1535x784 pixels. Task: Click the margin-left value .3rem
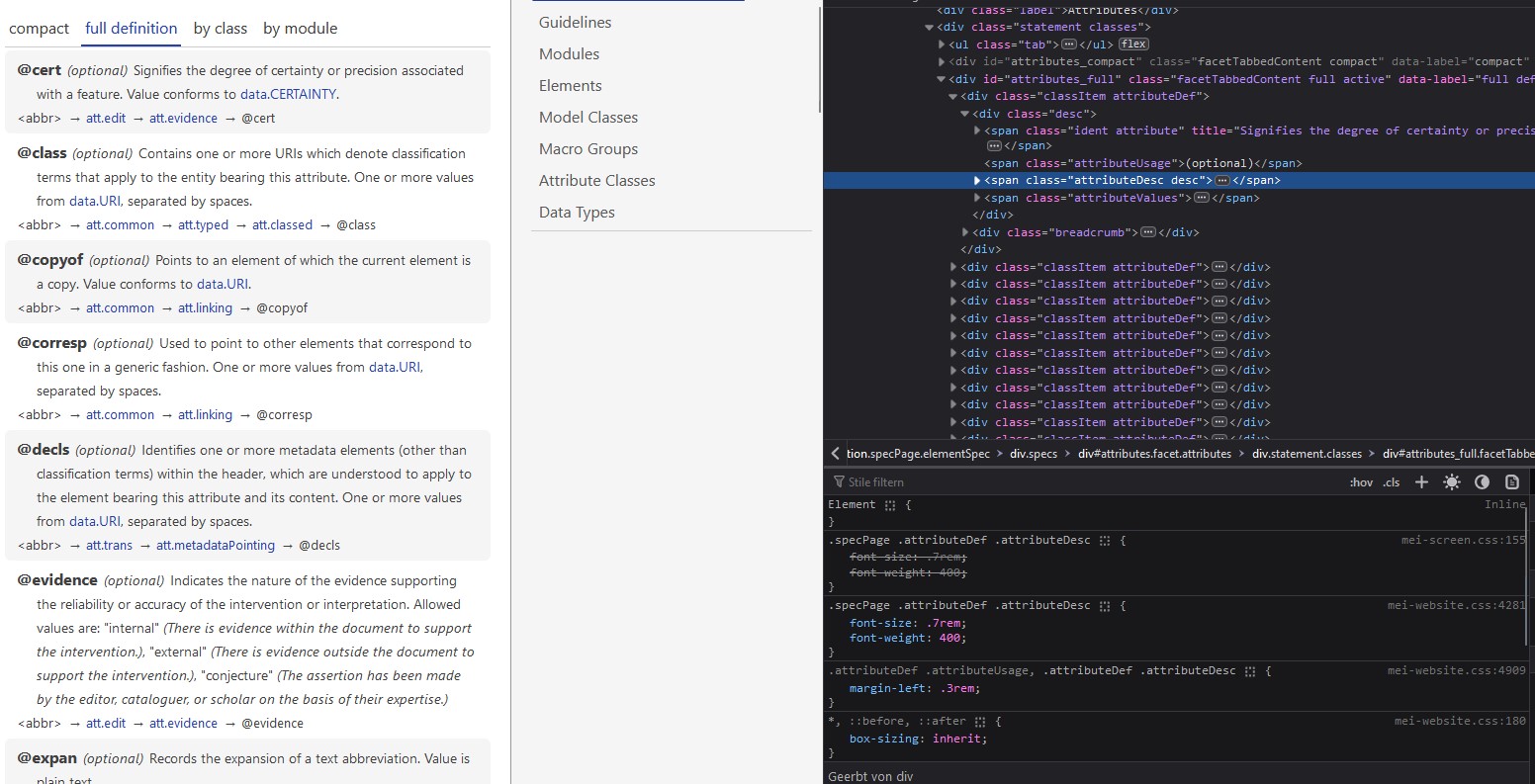click(x=956, y=688)
